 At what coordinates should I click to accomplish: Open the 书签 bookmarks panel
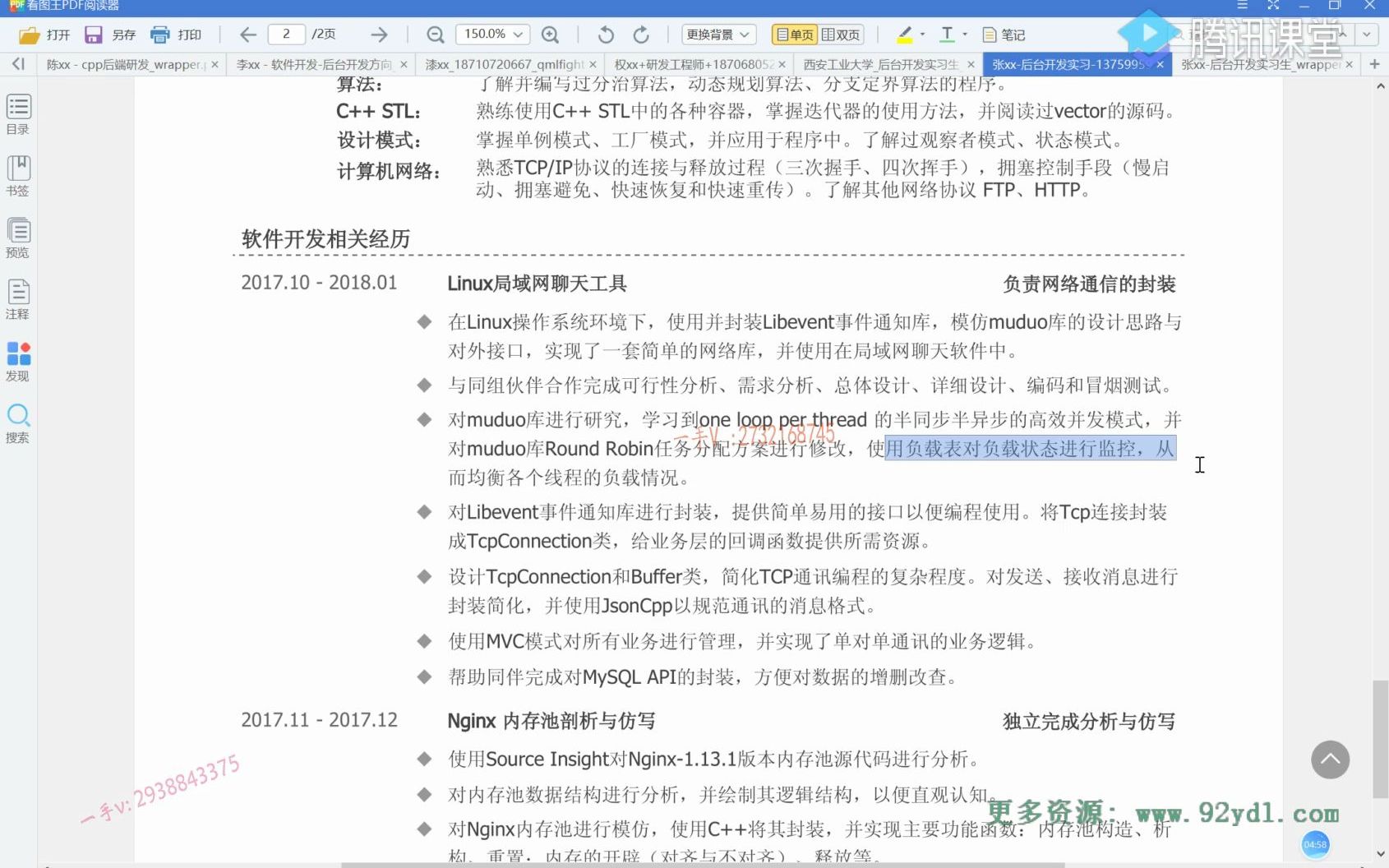(18, 176)
